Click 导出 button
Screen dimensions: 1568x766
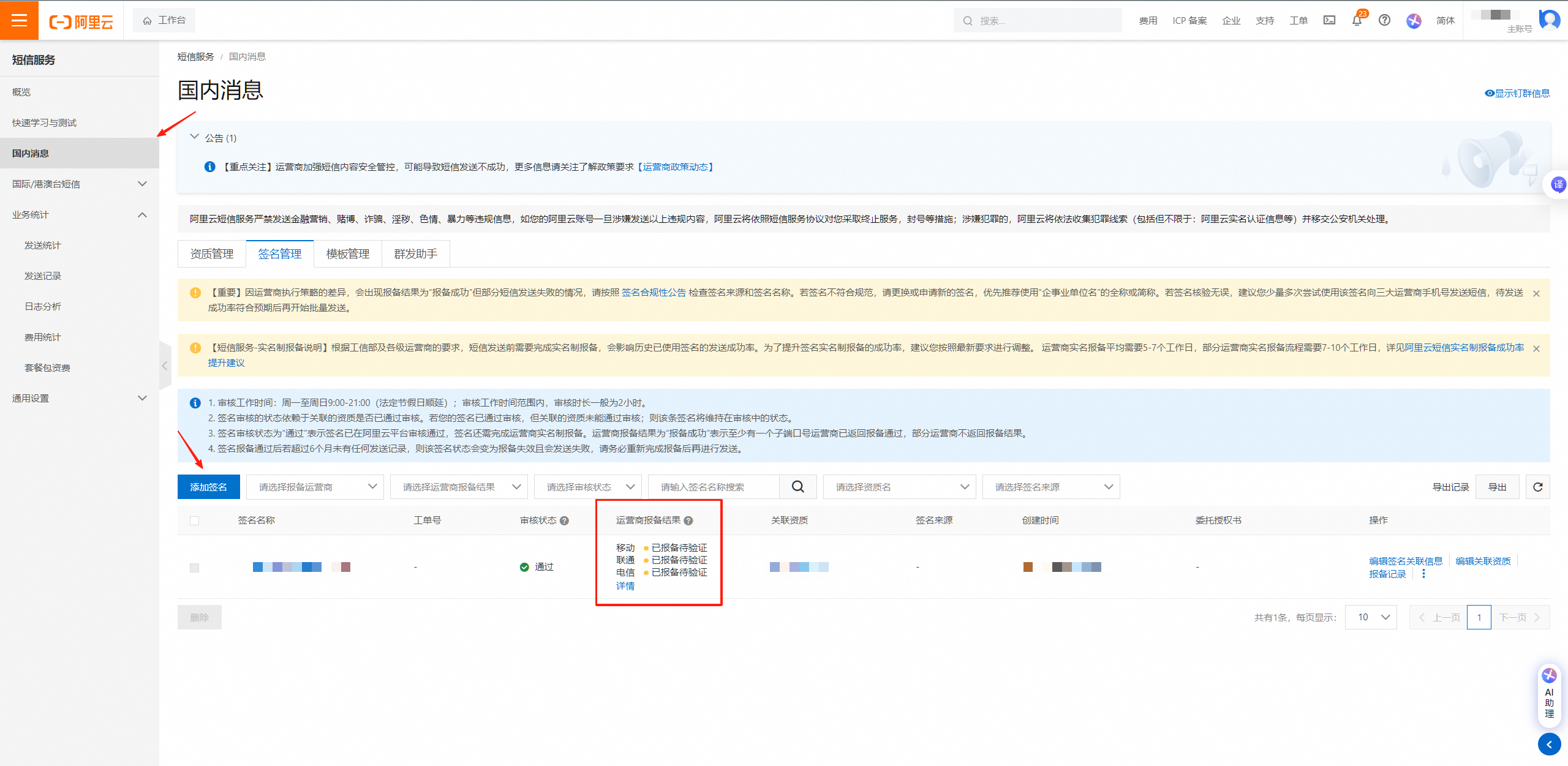pyautogui.click(x=1497, y=487)
